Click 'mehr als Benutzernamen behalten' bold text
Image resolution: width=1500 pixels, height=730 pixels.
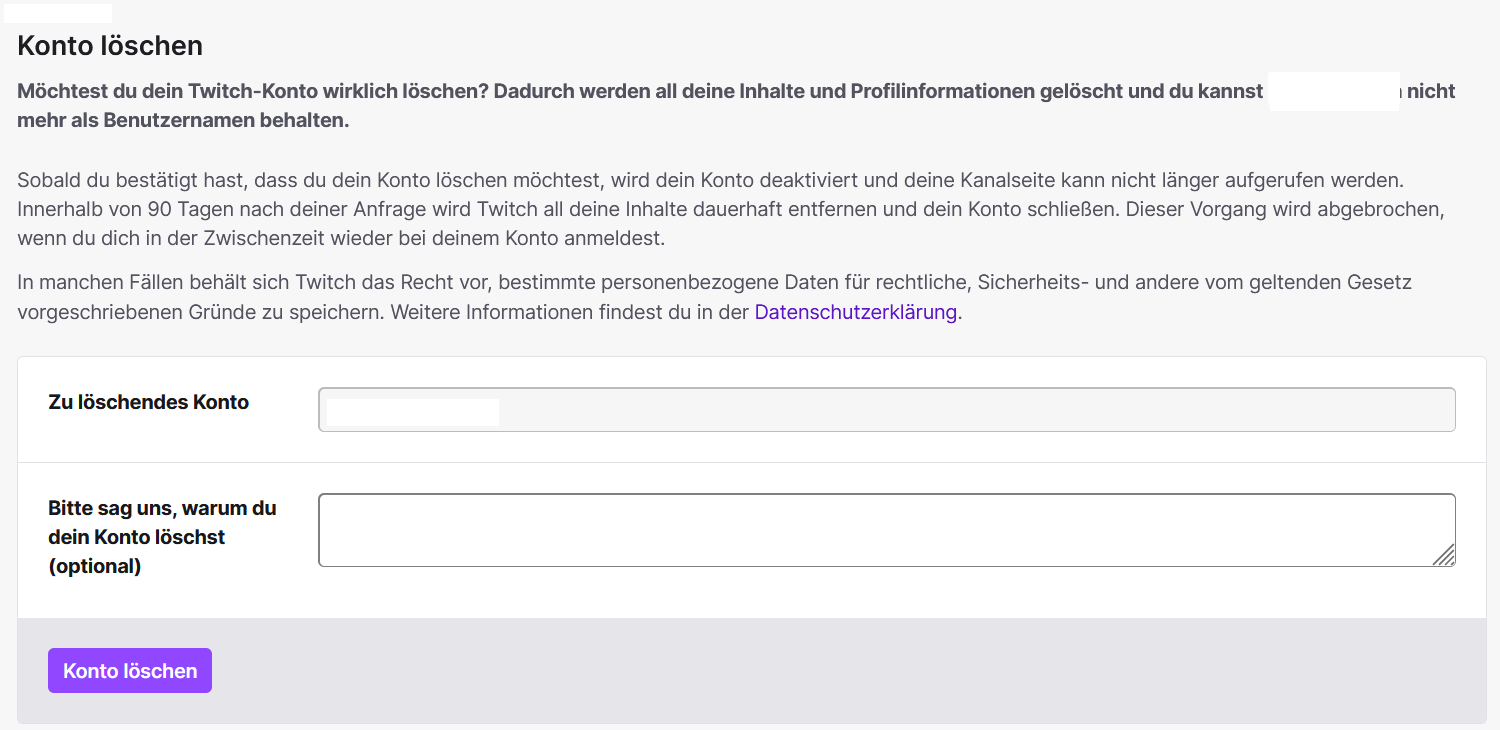coord(183,121)
